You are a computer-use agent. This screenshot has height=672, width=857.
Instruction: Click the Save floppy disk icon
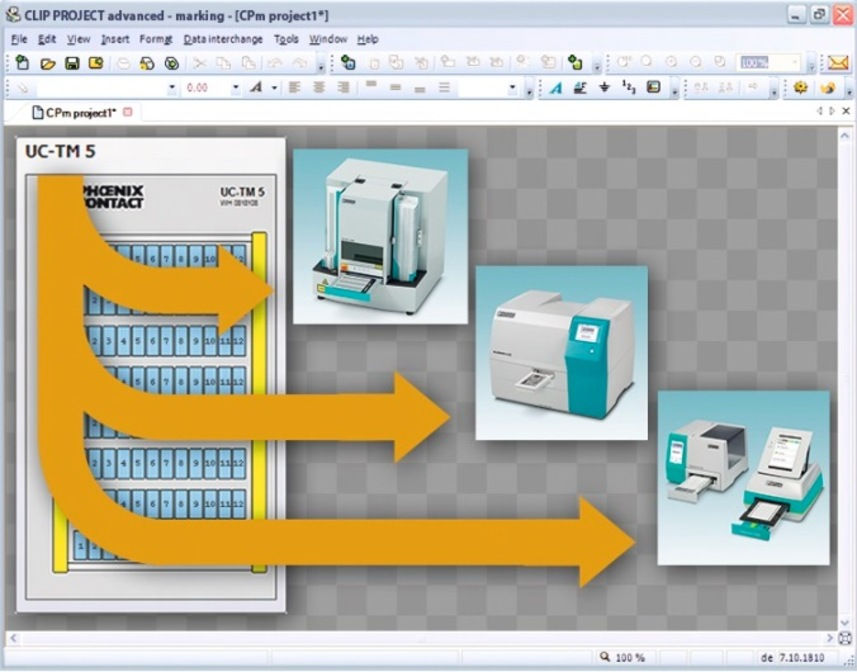click(72, 63)
